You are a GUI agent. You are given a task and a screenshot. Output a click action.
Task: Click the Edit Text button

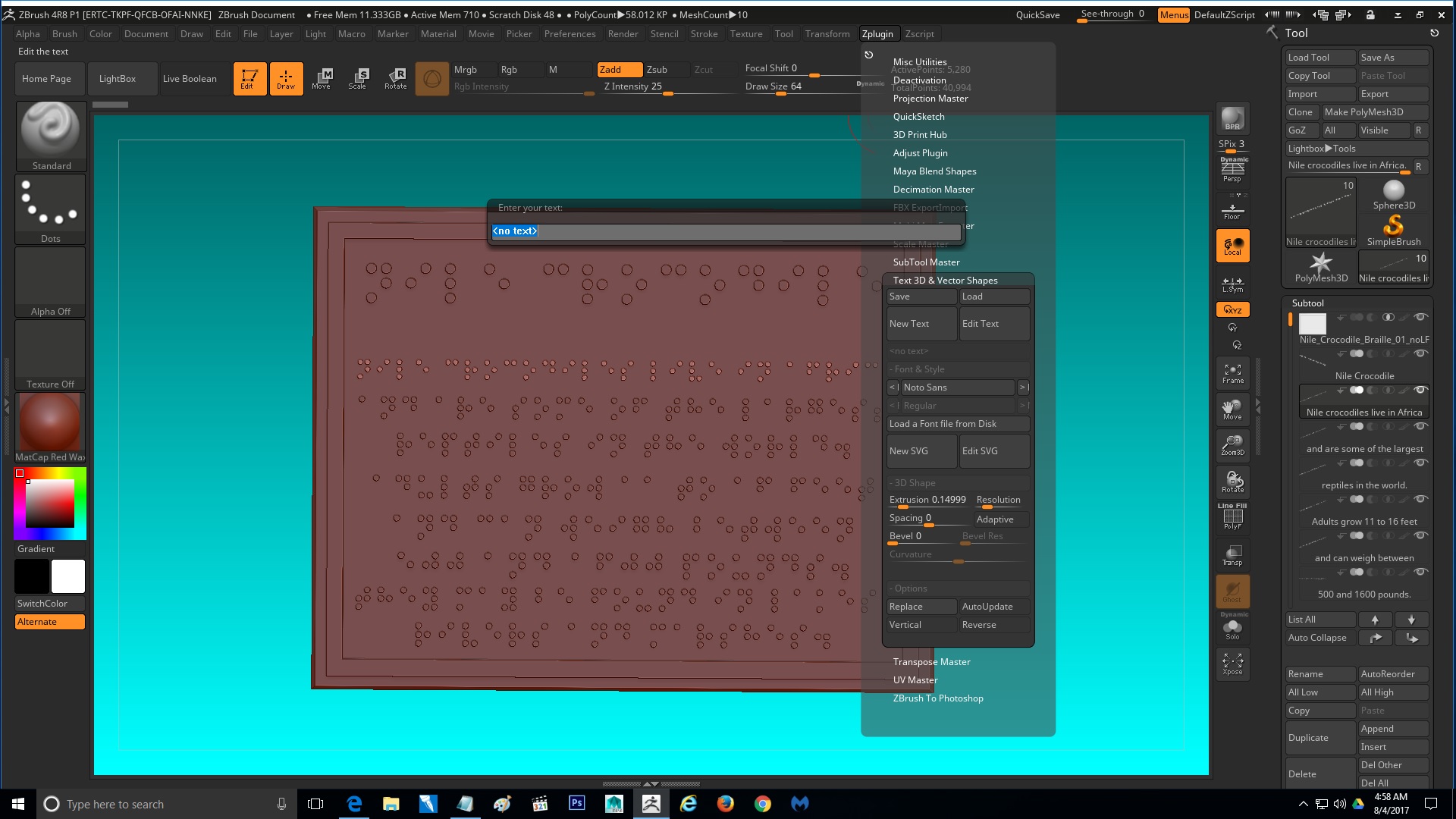[x=994, y=324]
